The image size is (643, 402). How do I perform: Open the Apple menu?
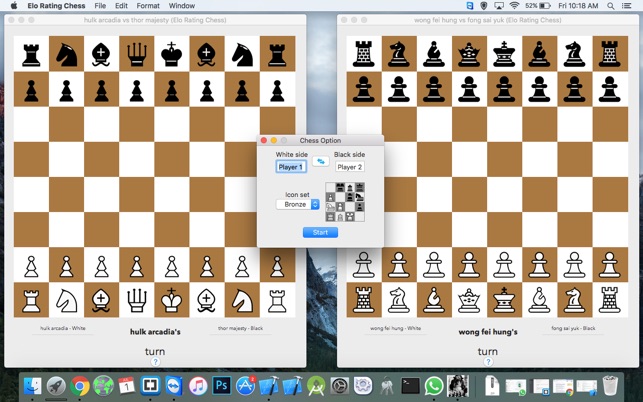(x=14, y=6)
